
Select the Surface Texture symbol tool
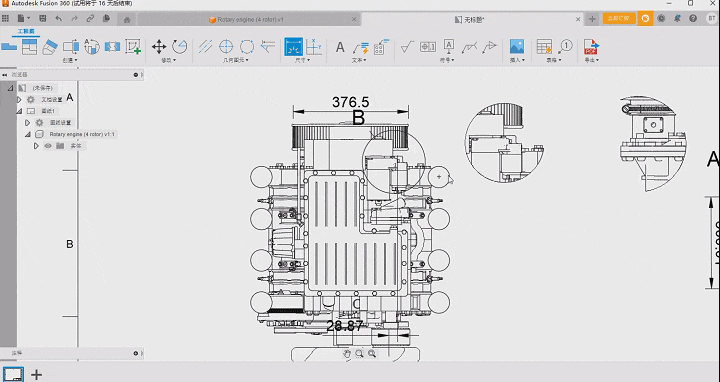pyautogui.click(x=407, y=47)
